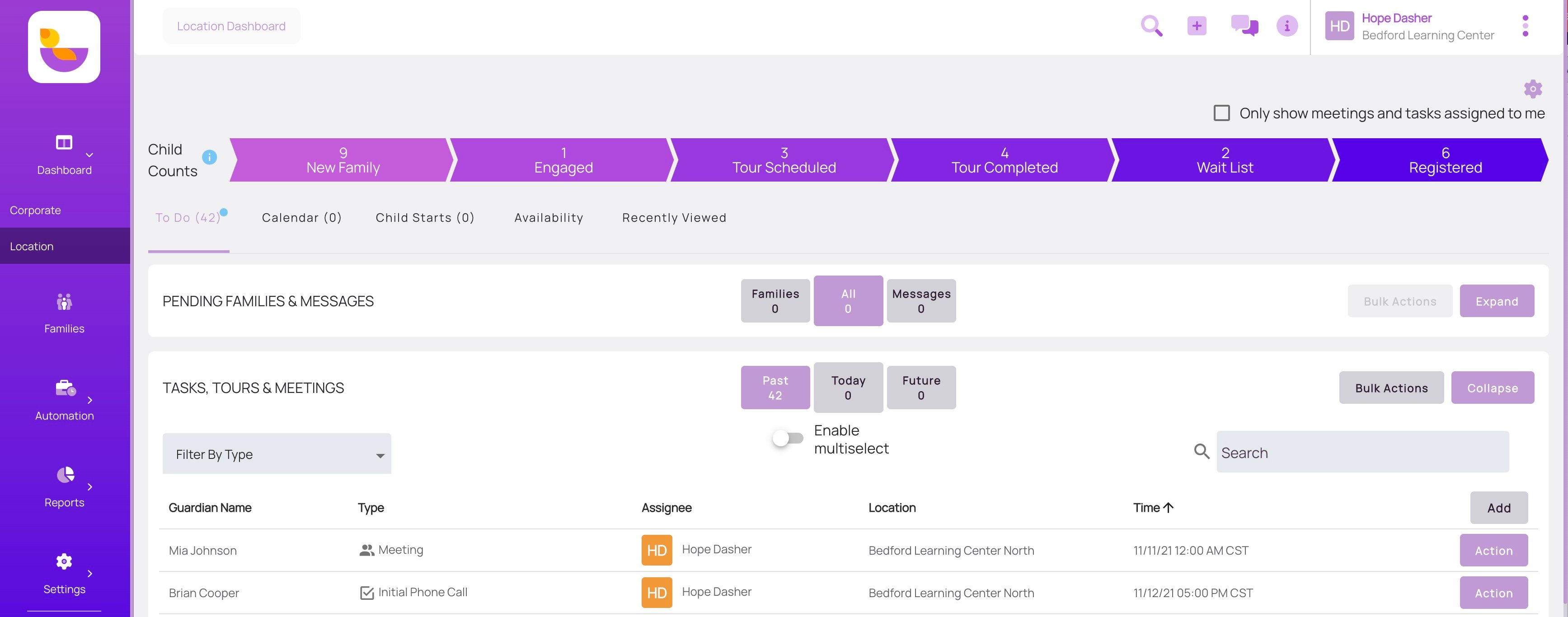Switch to Recently Viewed tab
The height and width of the screenshot is (617, 1568).
pyautogui.click(x=674, y=216)
